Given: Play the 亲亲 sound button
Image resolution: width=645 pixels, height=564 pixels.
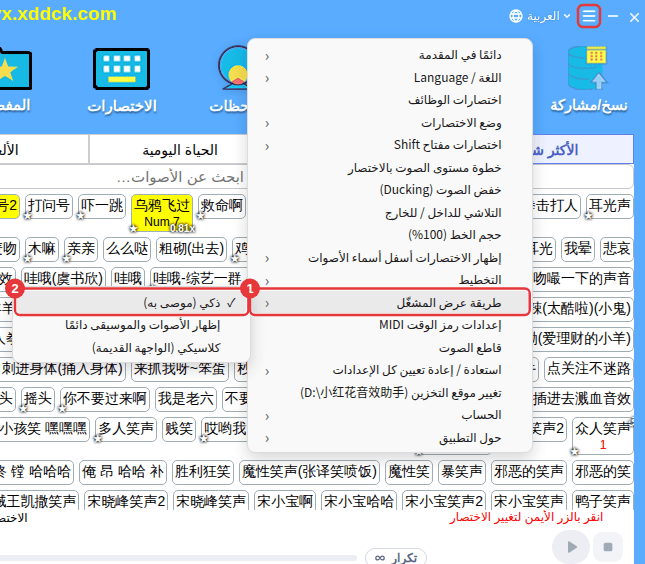Looking at the screenshot, I should click(x=81, y=249).
